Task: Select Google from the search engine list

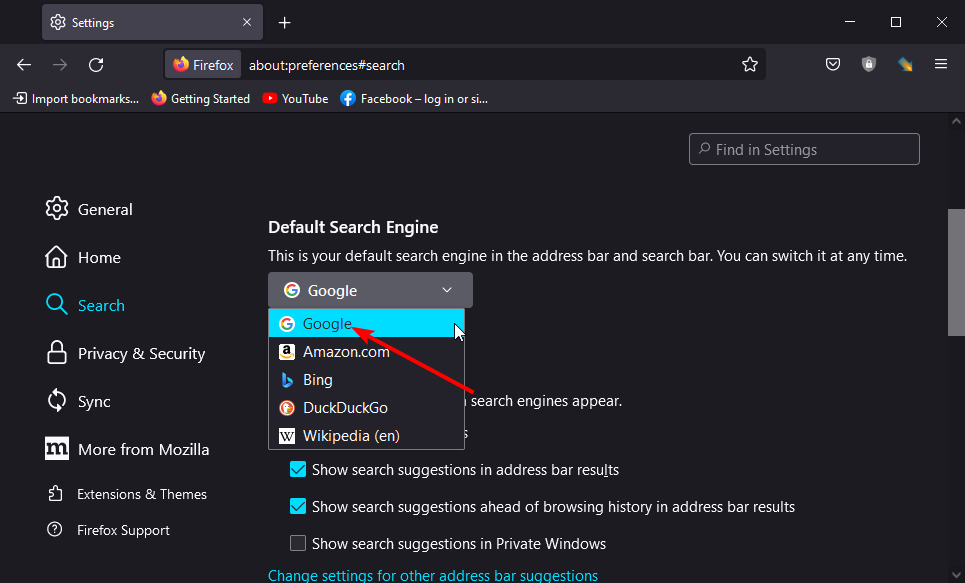Action: point(366,323)
